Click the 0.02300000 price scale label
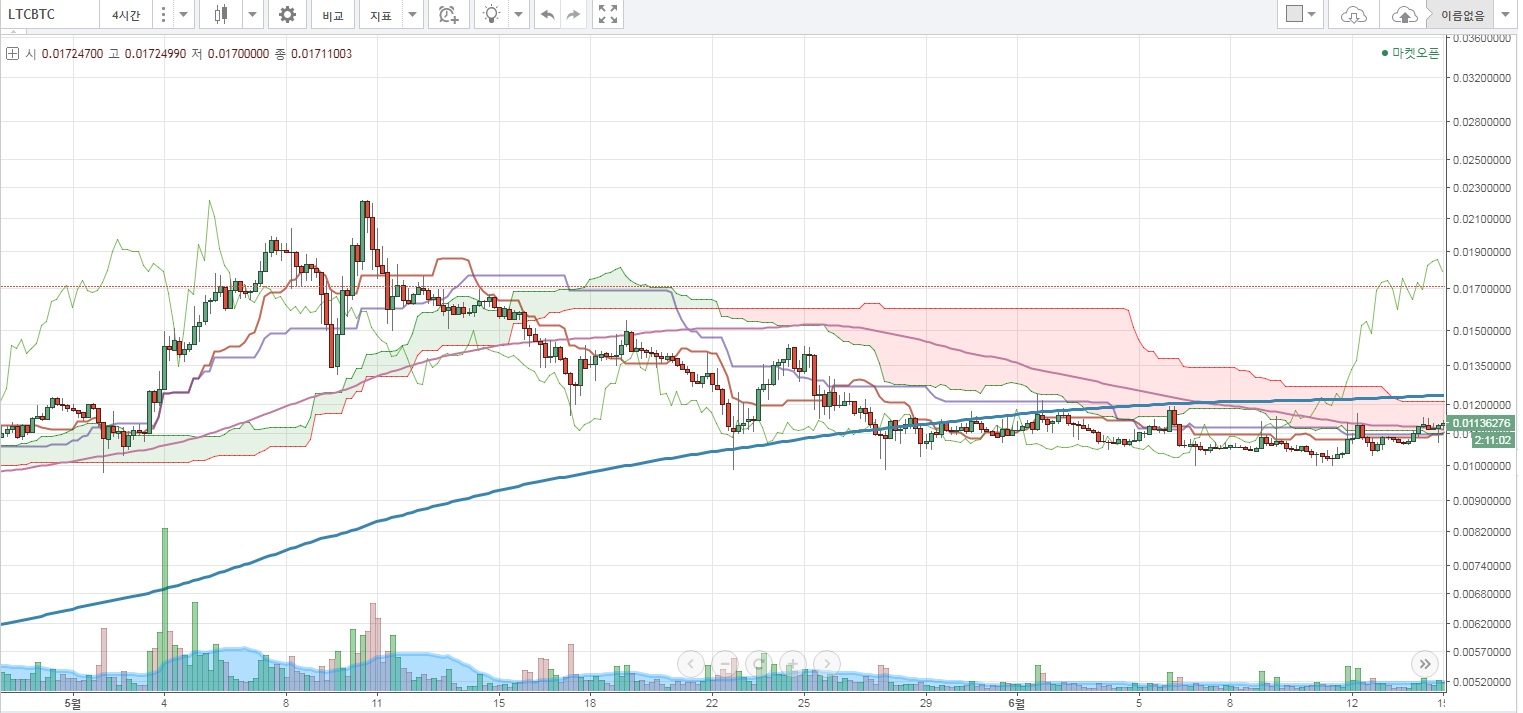Viewport: 1523px width, 713px height. coord(1483,188)
